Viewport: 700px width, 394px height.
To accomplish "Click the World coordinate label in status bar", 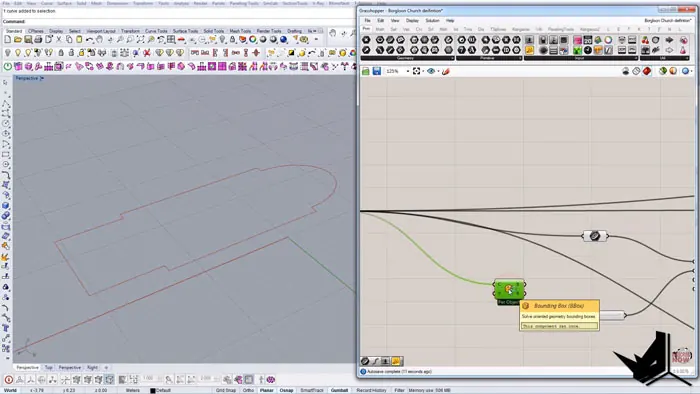I will tap(10, 390).
